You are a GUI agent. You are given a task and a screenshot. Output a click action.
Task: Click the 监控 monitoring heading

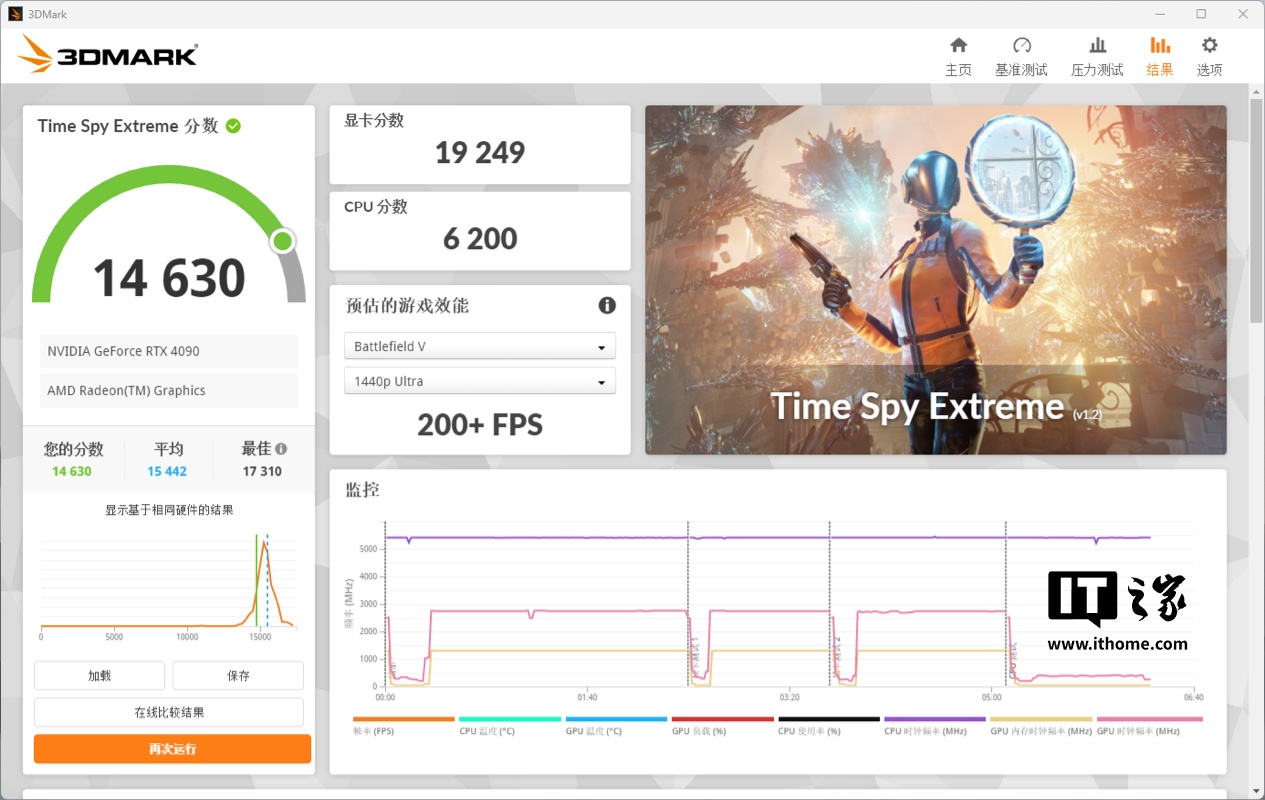(x=362, y=490)
